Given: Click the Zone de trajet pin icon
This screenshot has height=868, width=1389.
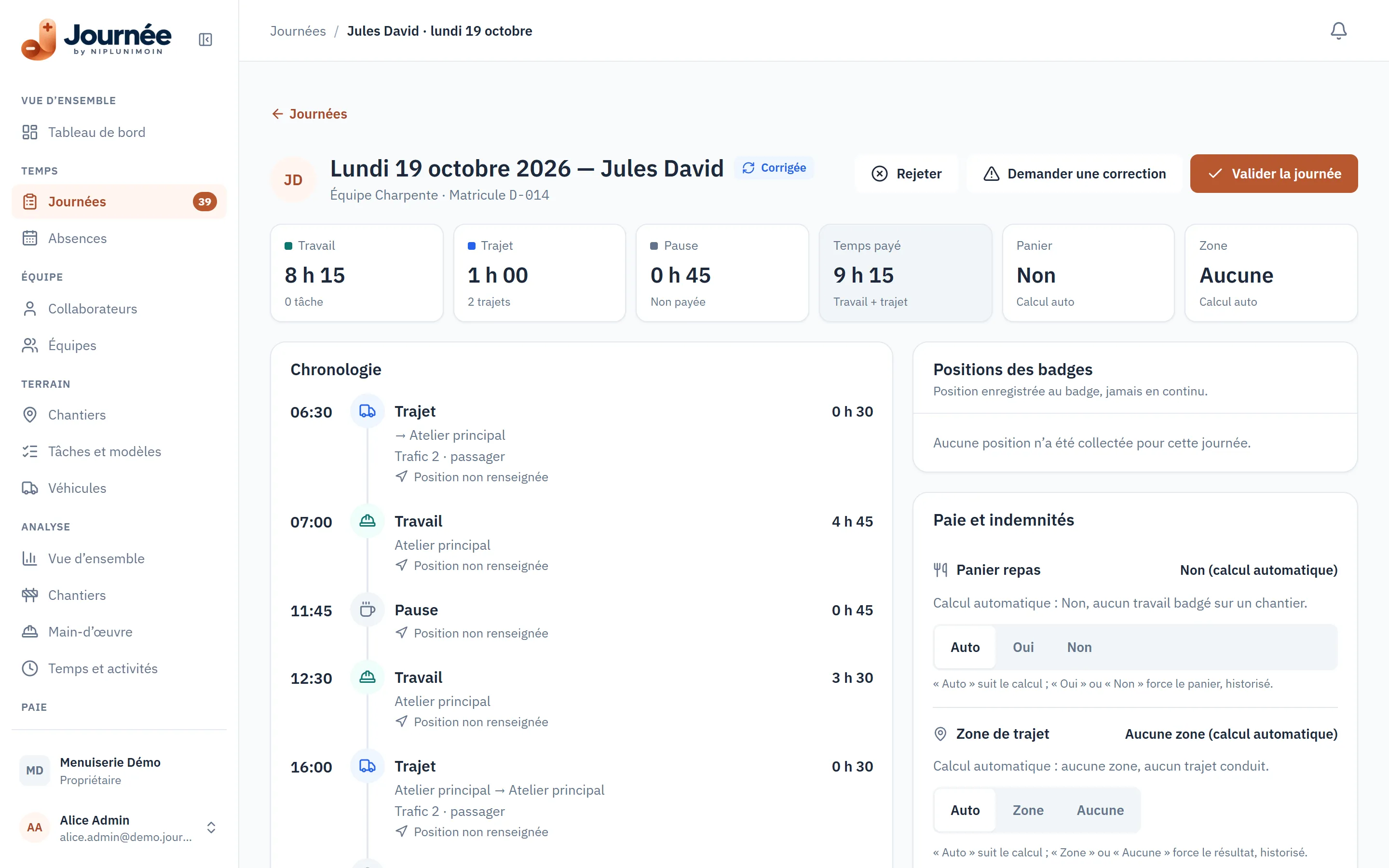Looking at the screenshot, I should tap(940, 733).
